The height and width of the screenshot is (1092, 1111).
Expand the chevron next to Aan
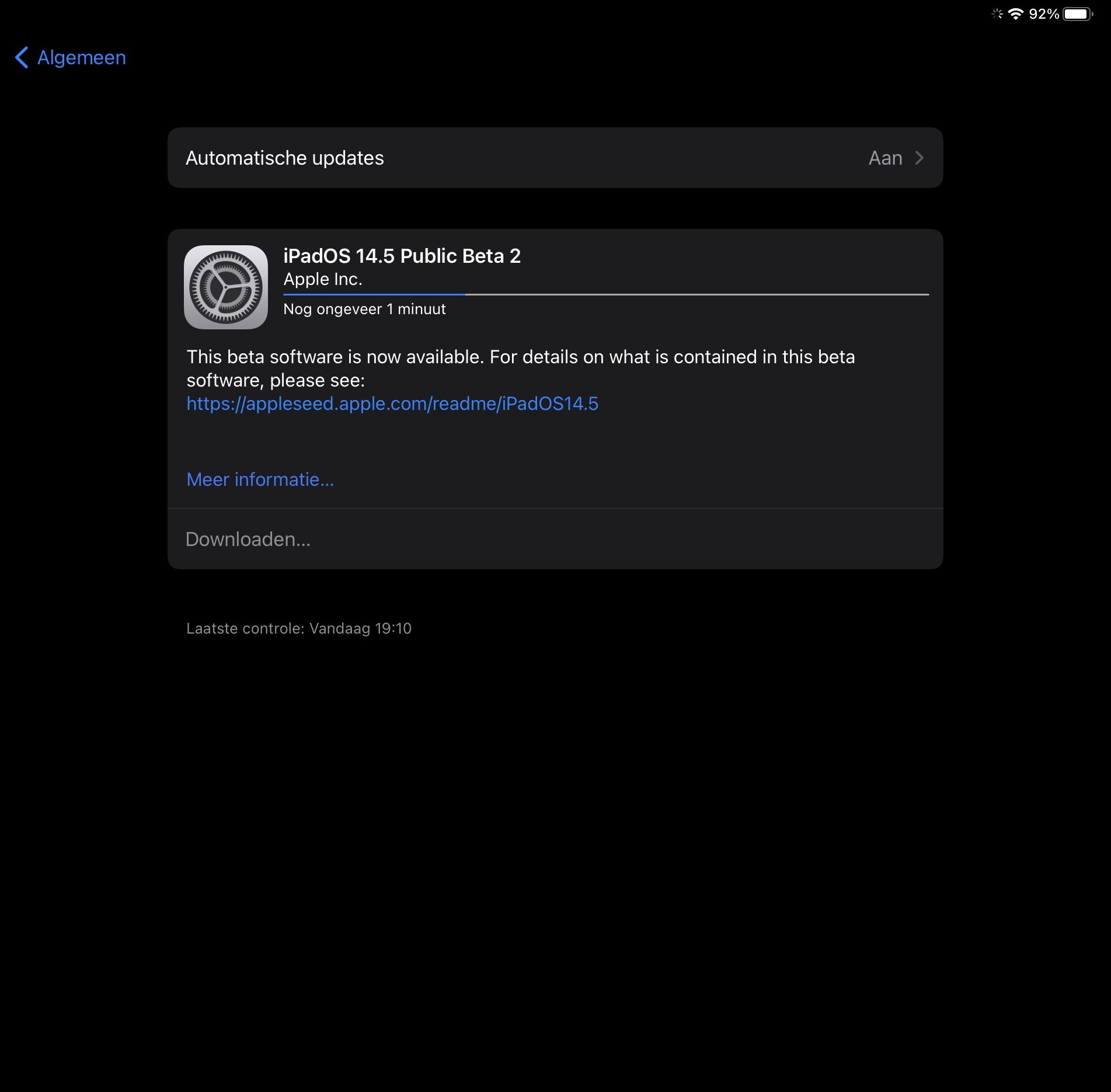920,158
